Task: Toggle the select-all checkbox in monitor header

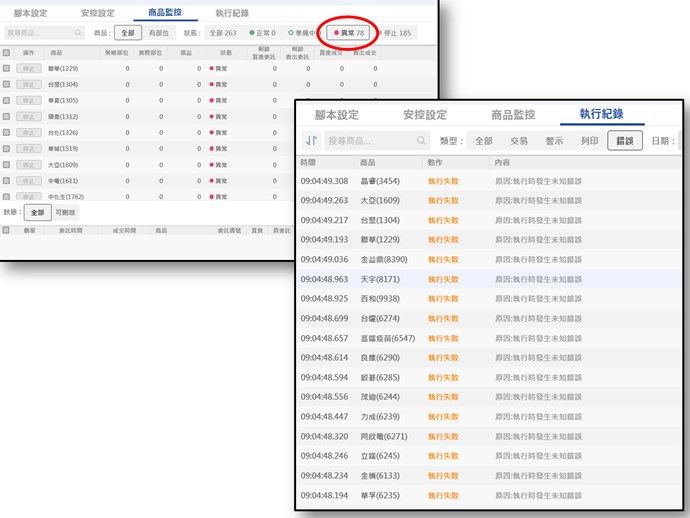Action: tap(7, 52)
